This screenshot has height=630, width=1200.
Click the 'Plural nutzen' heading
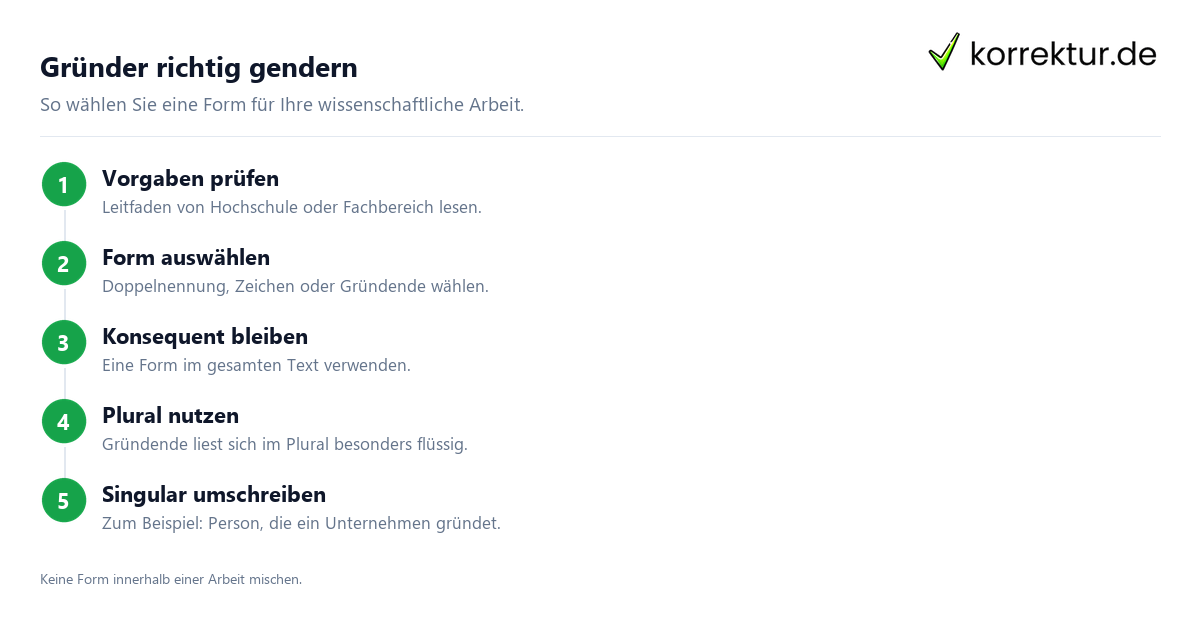(170, 415)
